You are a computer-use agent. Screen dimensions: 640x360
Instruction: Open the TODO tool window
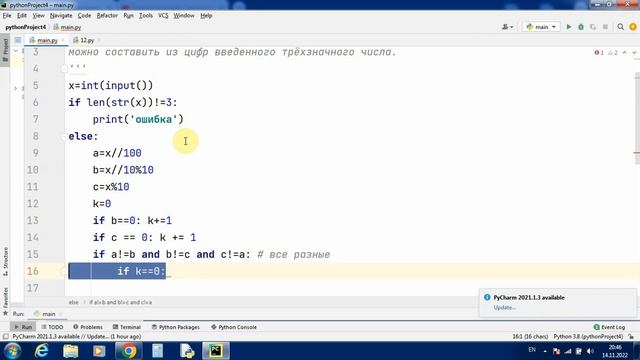53,327
